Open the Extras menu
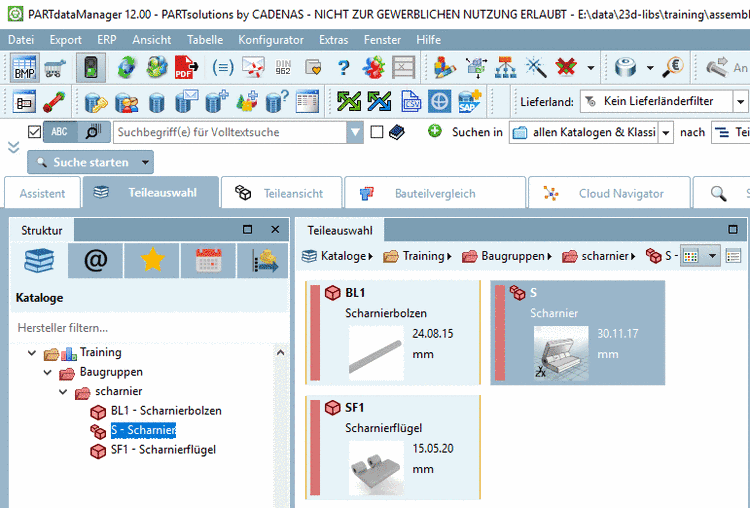The image size is (750, 508). 333,40
